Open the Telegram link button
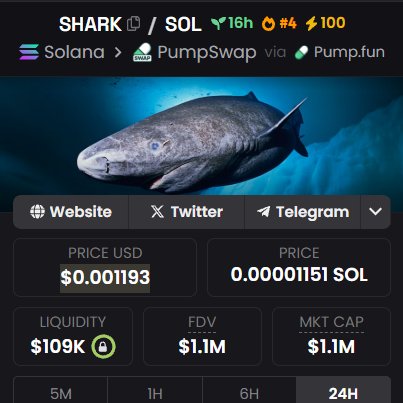The image size is (403, 403). 302,212
